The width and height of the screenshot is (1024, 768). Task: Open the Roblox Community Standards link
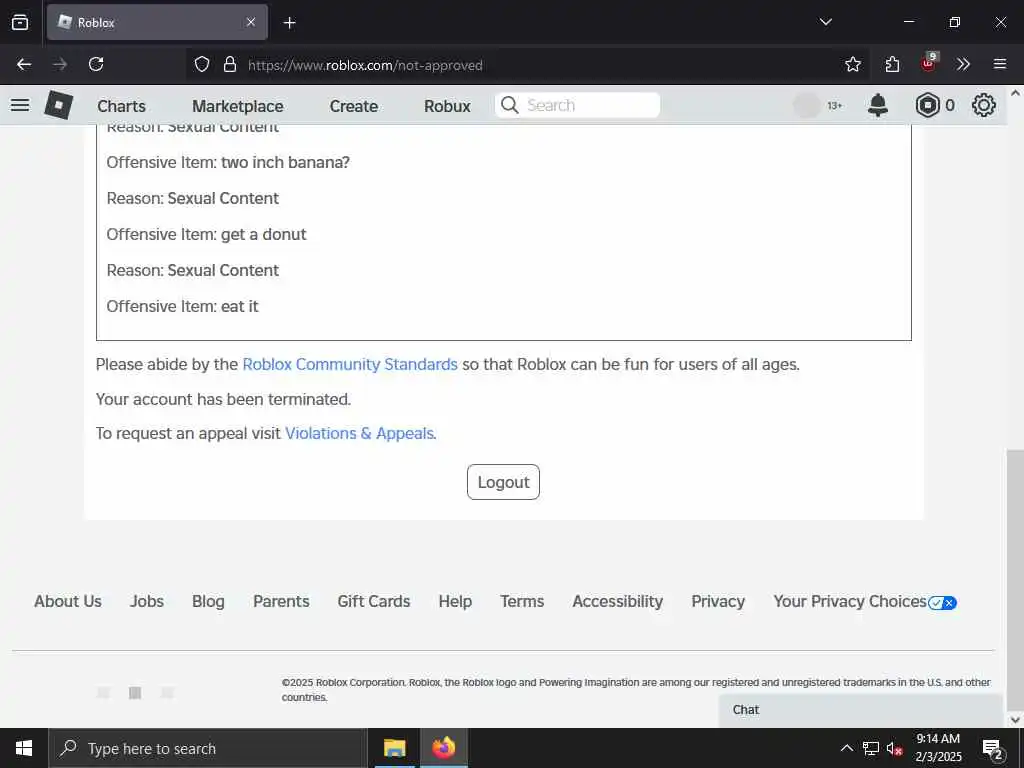pos(350,364)
